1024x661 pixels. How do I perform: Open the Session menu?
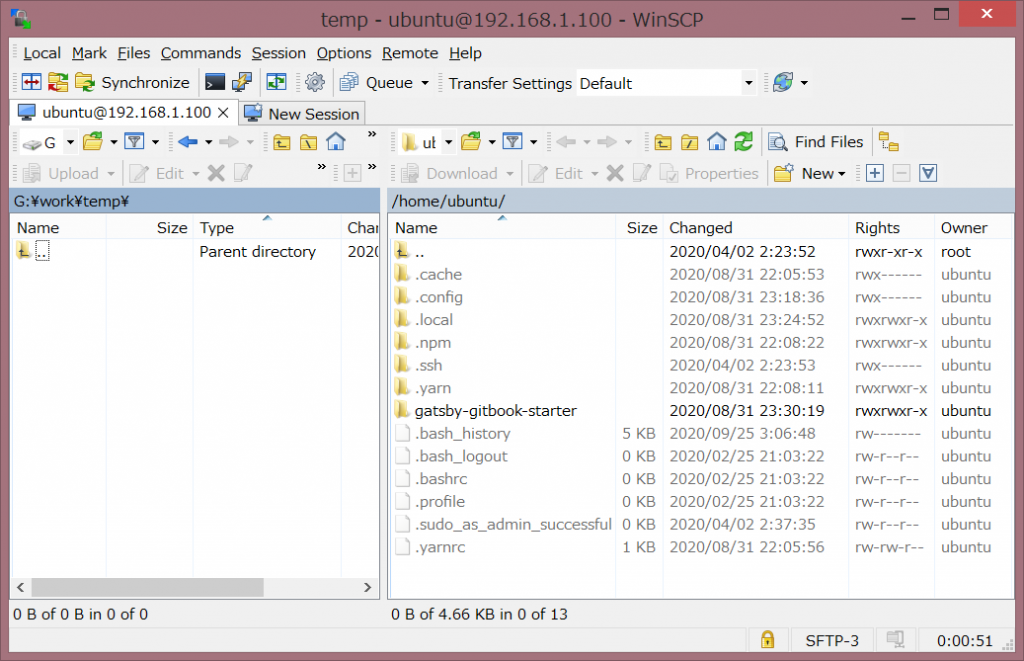click(x=279, y=53)
